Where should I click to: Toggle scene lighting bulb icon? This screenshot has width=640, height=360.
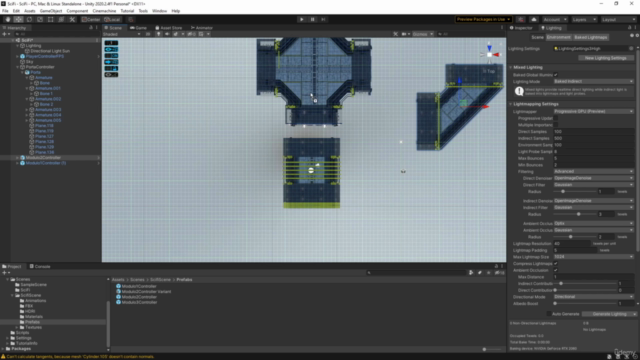[x=158, y=34]
